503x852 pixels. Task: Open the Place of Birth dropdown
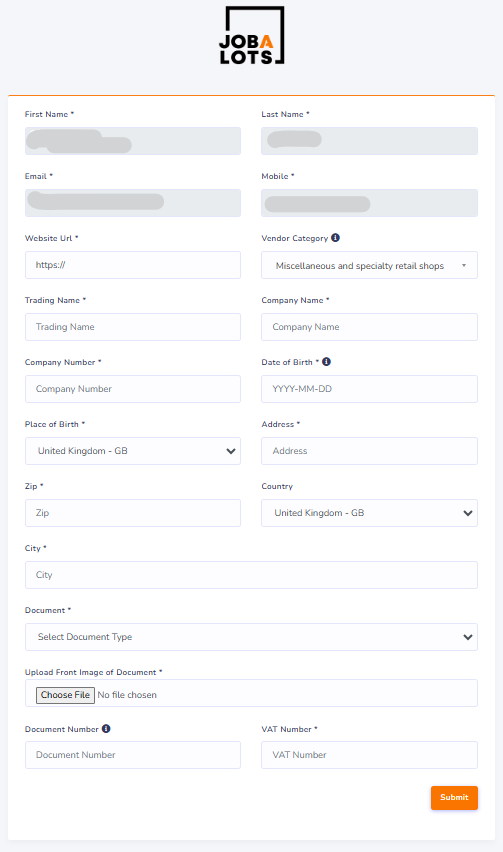pyautogui.click(x=133, y=451)
